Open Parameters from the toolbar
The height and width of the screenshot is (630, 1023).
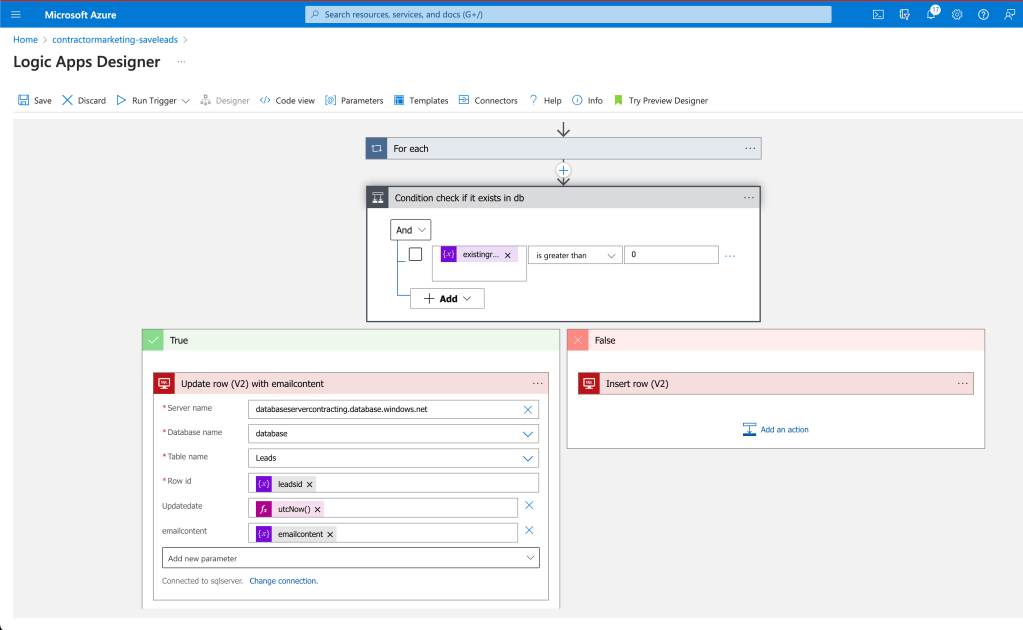click(354, 100)
